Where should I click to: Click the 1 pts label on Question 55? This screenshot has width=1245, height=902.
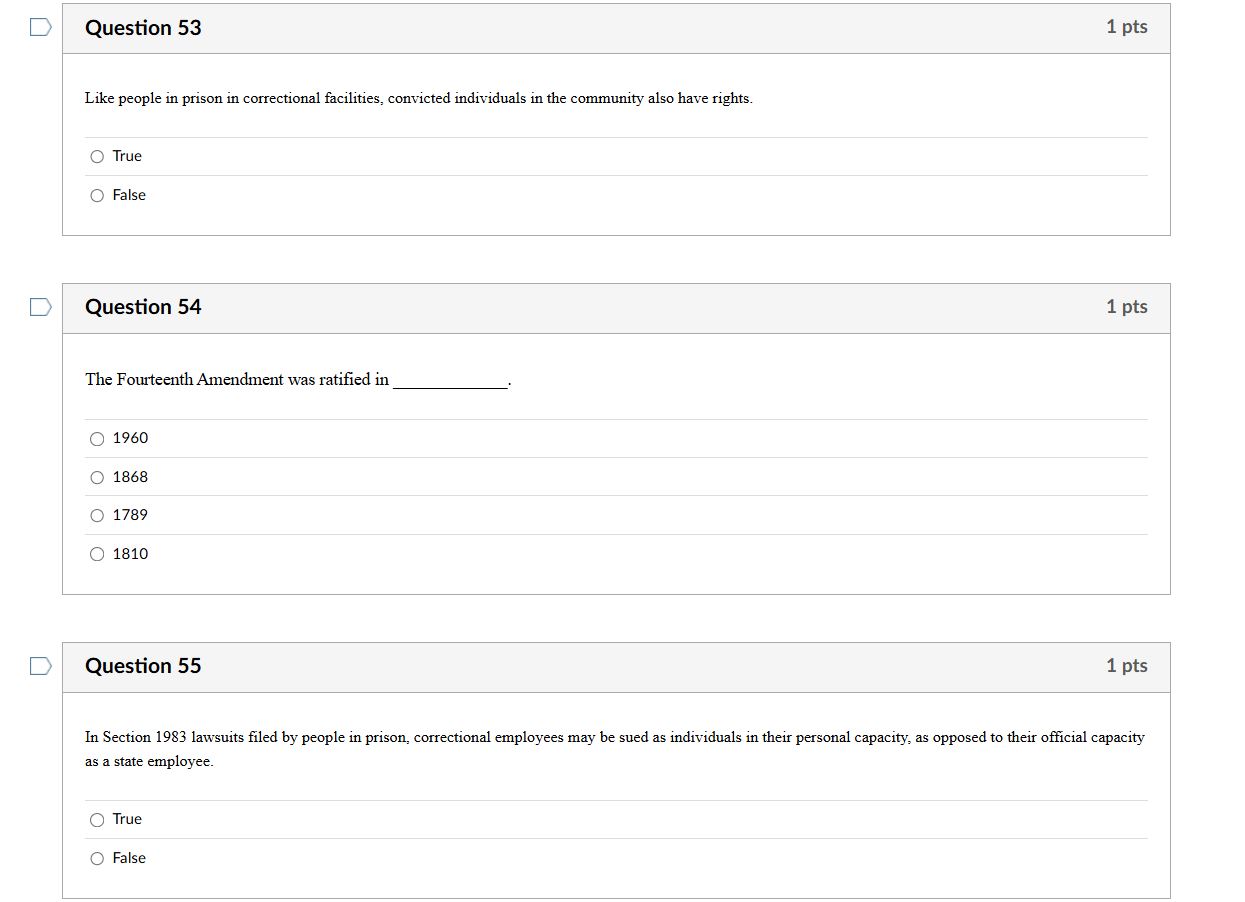pyautogui.click(x=1127, y=666)
